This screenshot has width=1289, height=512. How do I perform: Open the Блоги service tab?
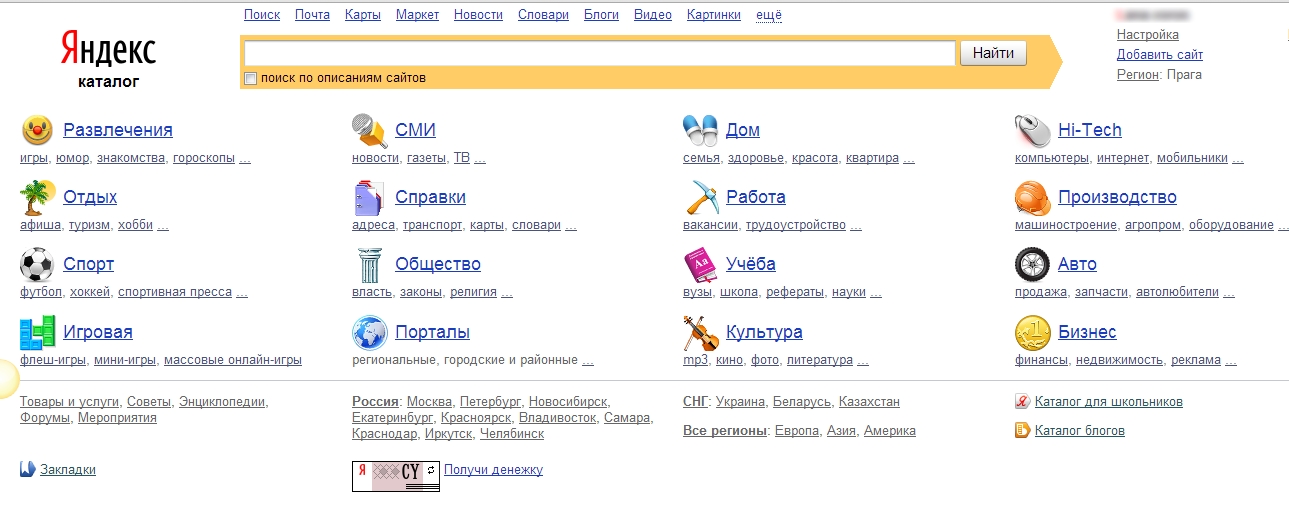601,15
